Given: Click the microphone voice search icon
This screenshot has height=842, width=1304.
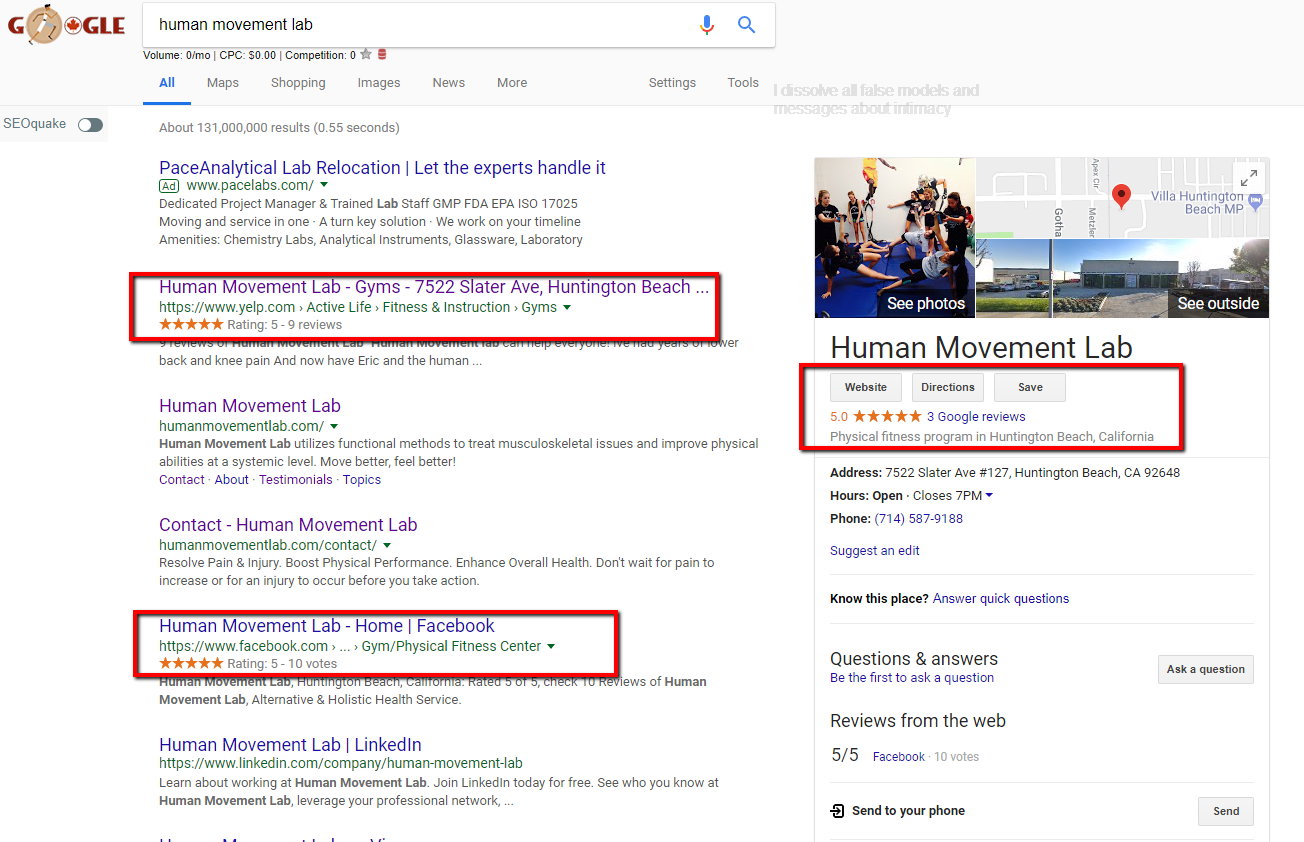Looking at the screenshot, I should 707,25.
